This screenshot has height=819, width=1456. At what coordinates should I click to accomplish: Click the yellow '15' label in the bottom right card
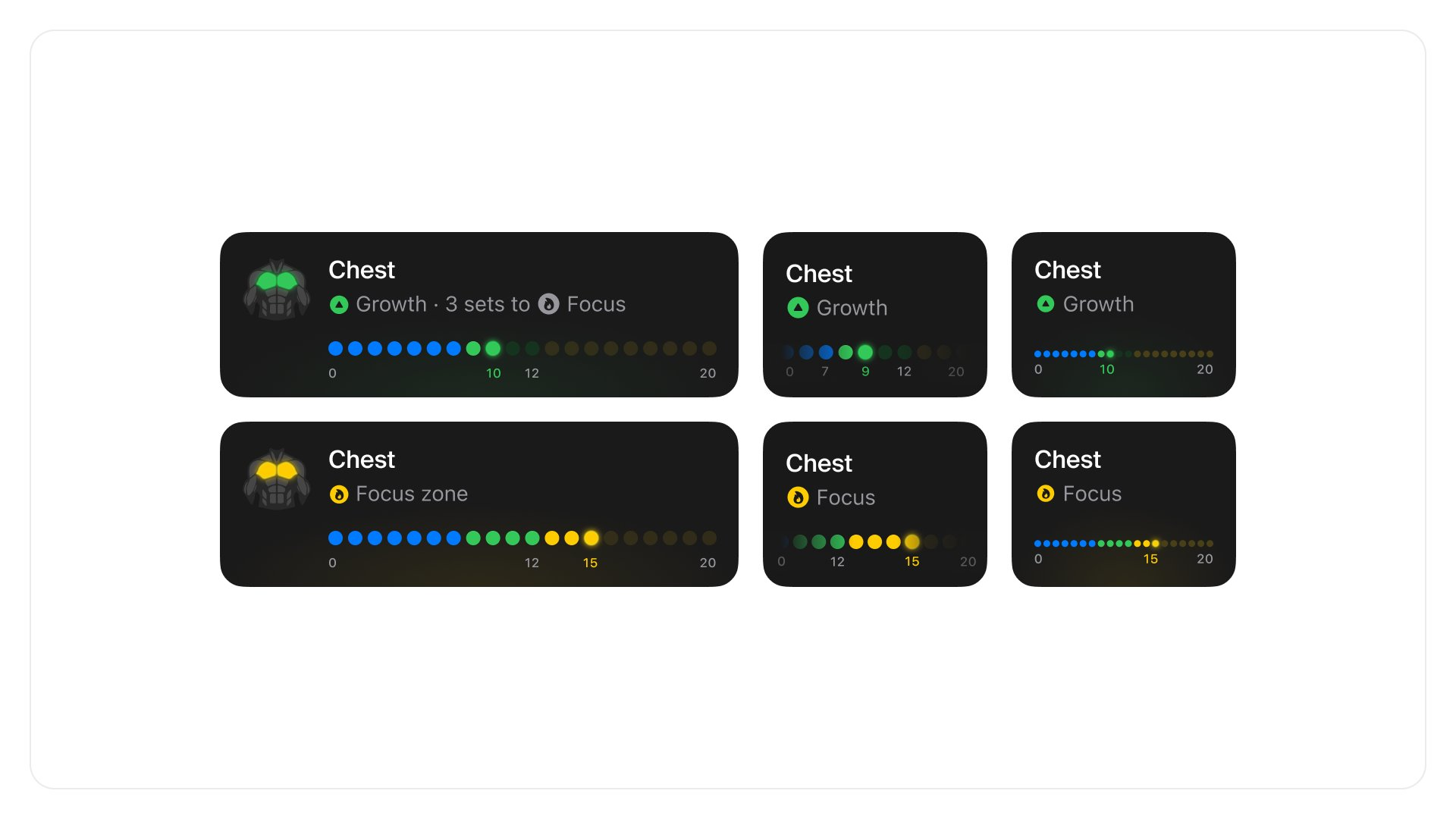coord(1150,559)
